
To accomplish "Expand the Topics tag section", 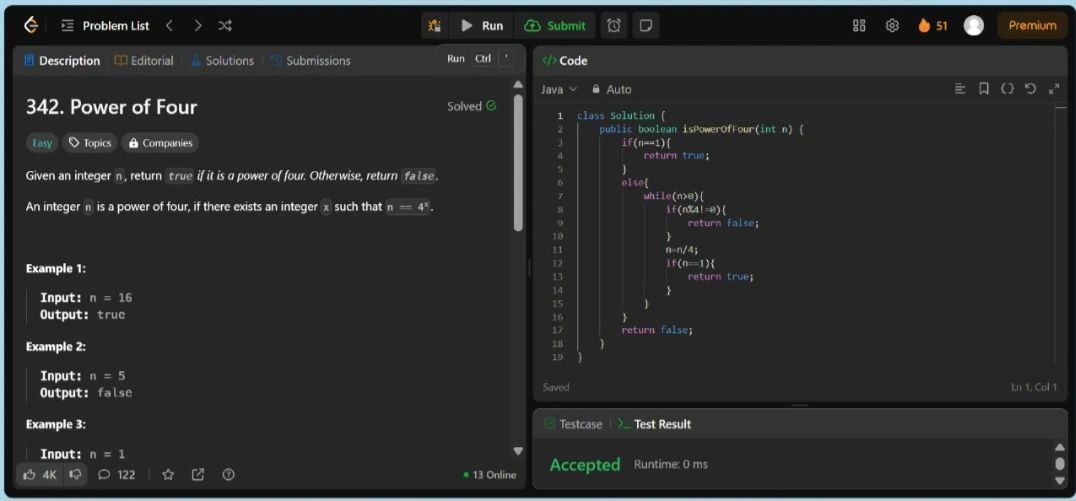I will coord(88,143).
